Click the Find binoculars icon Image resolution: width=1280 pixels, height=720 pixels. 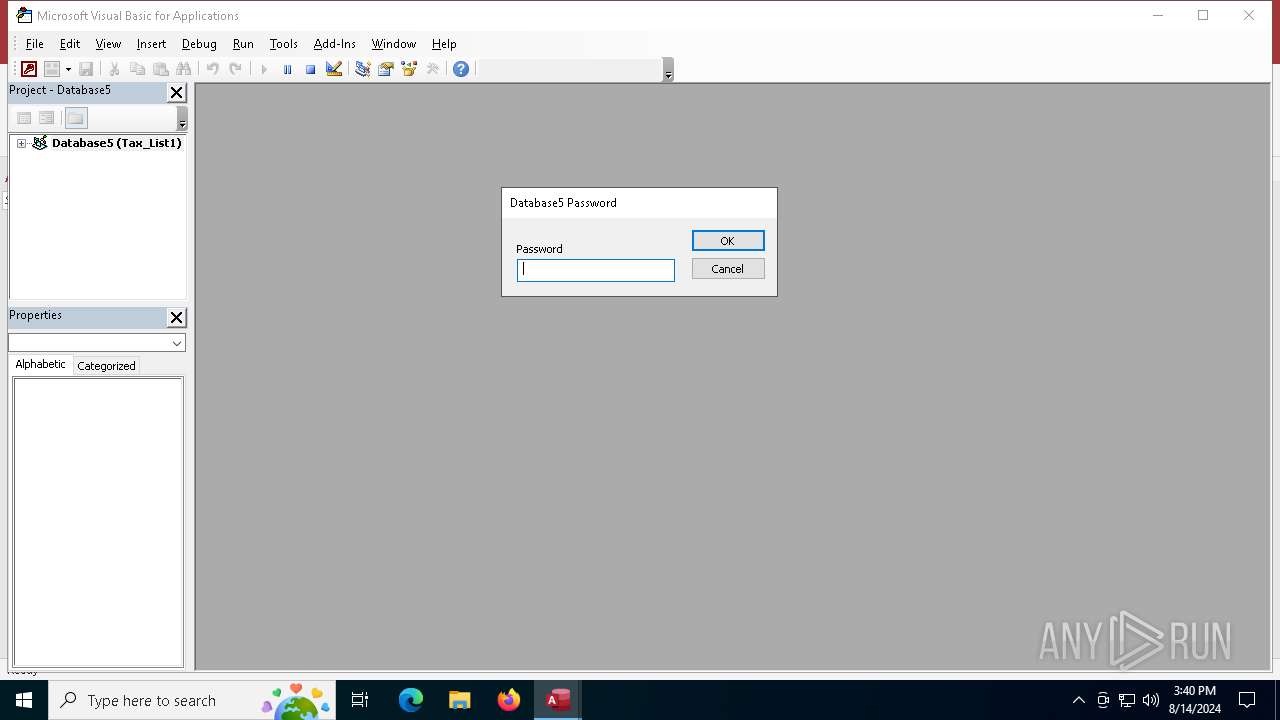coord(183,69)
